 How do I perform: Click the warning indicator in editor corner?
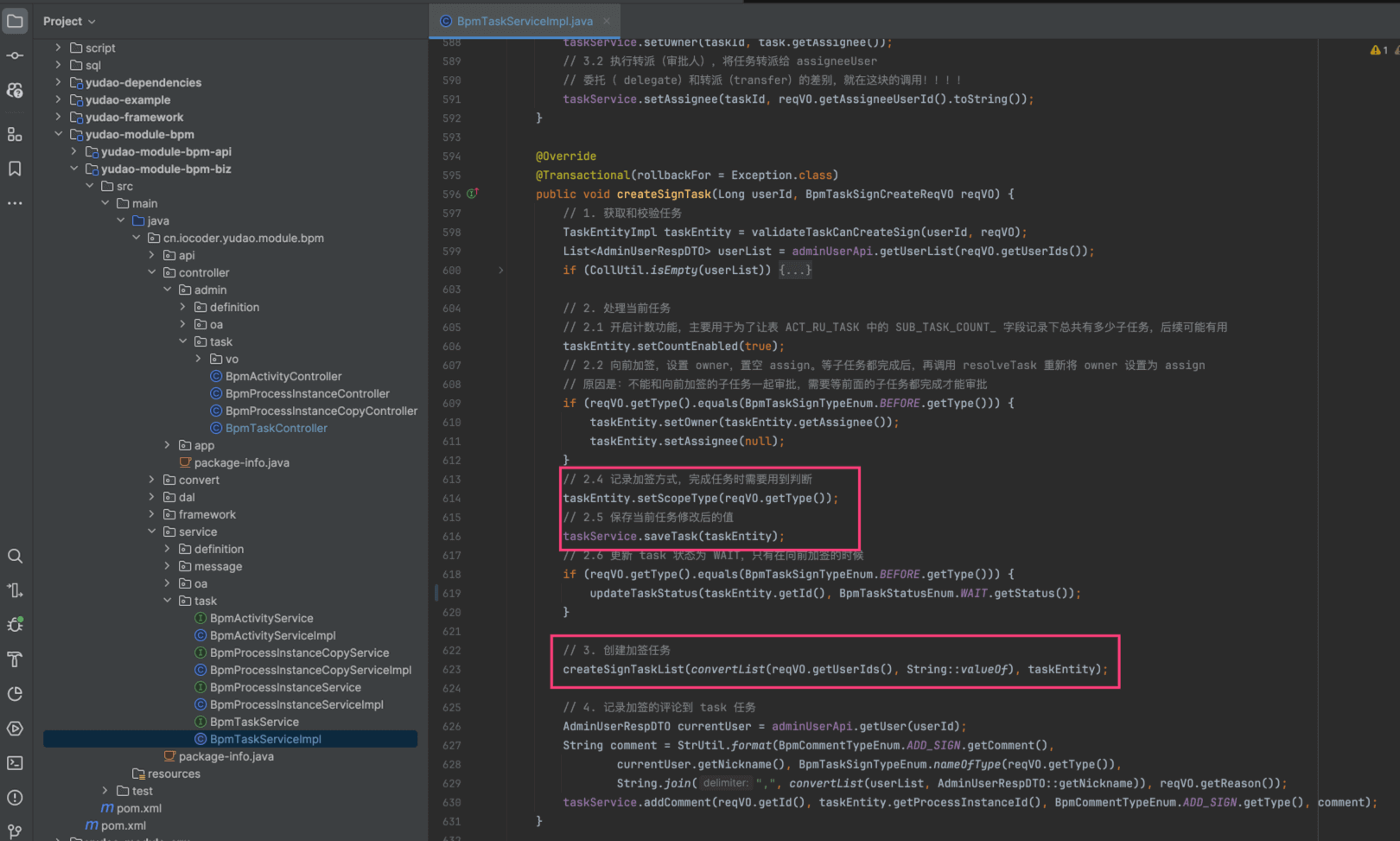1378,50
